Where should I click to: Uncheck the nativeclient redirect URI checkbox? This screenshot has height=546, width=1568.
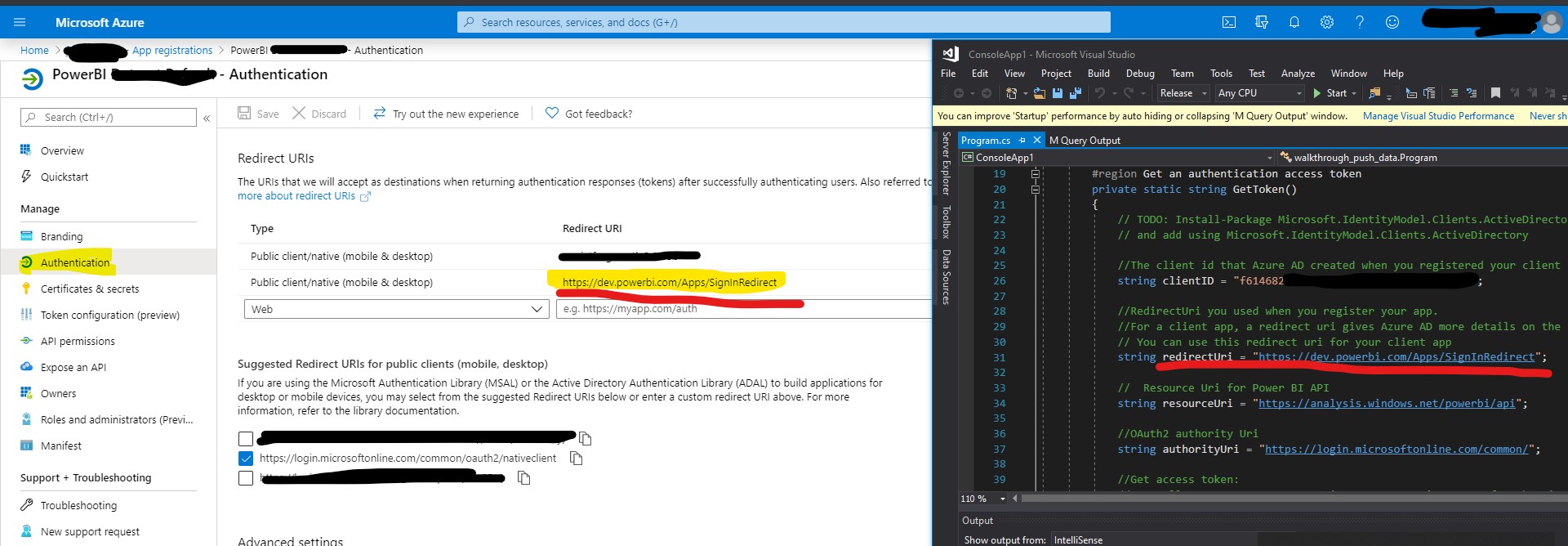(x=245, y=459)
